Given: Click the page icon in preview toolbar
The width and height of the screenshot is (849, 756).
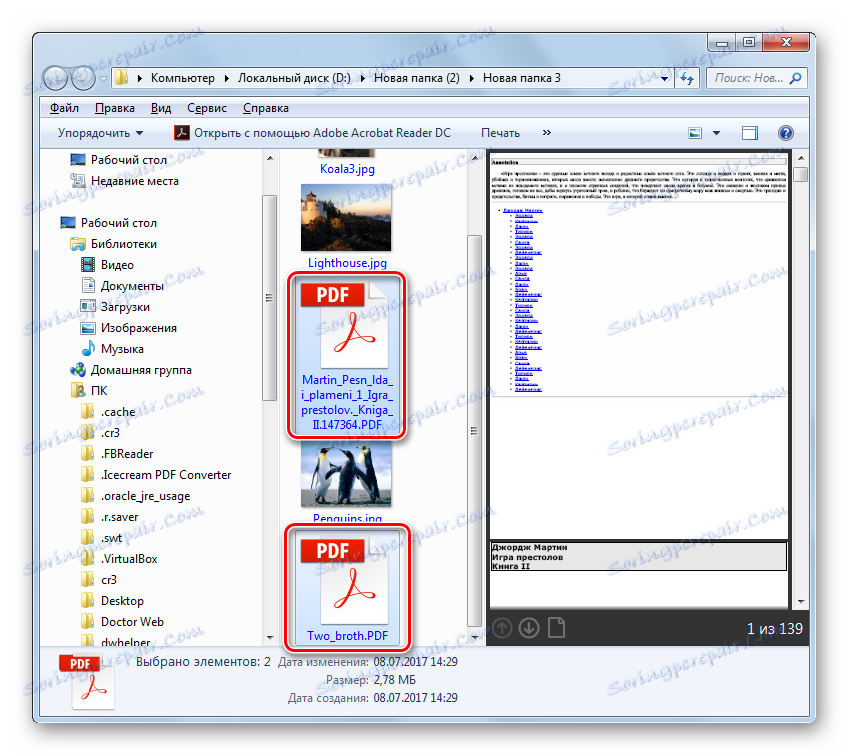Looking at the screenshot, I should click(557, 628).
